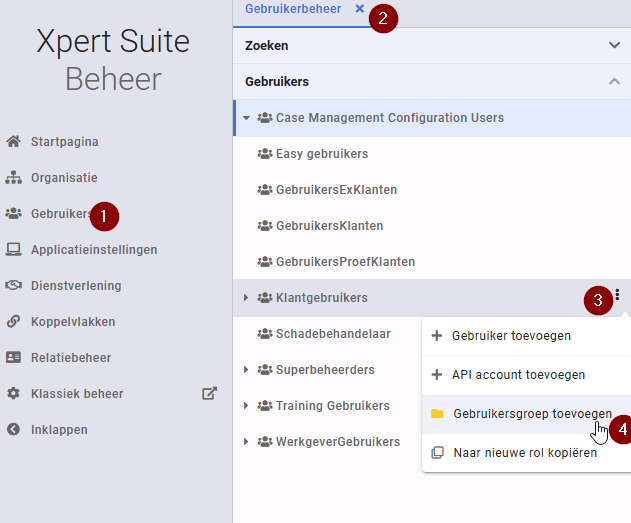
Task: Click the group icon of GebruikersKlanten
Action: coord(265,226)
